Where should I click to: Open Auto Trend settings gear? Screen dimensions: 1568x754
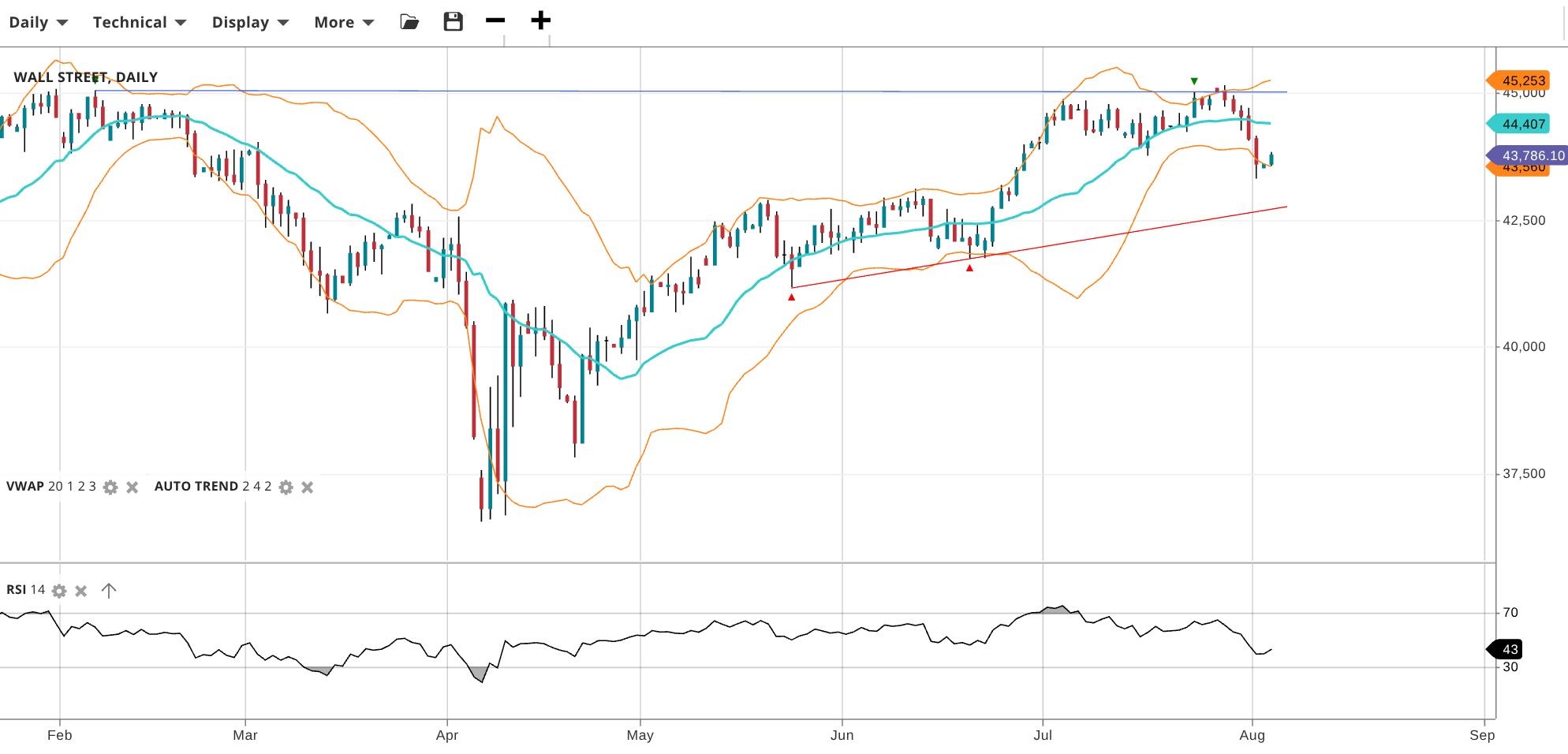(286, 487)
